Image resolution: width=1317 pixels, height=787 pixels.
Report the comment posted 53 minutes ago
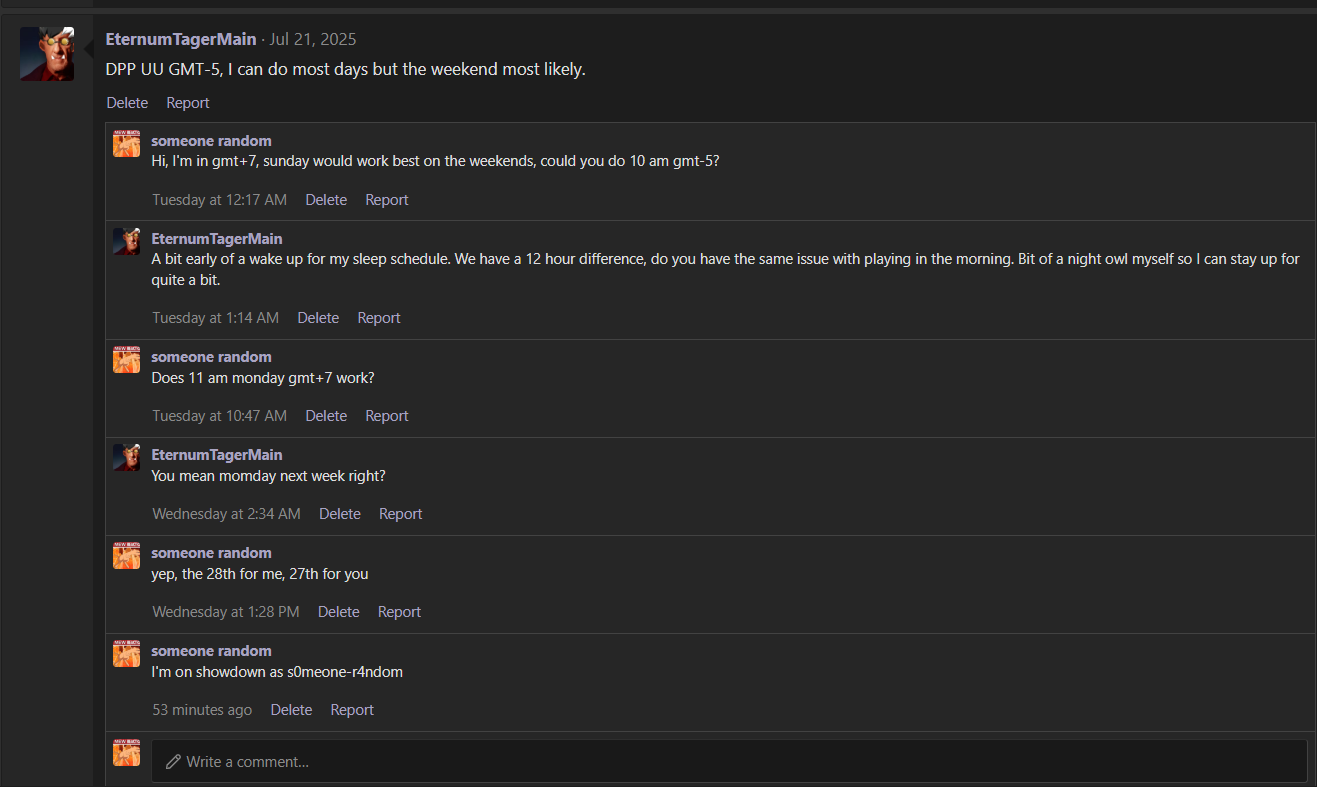(352, 710)
